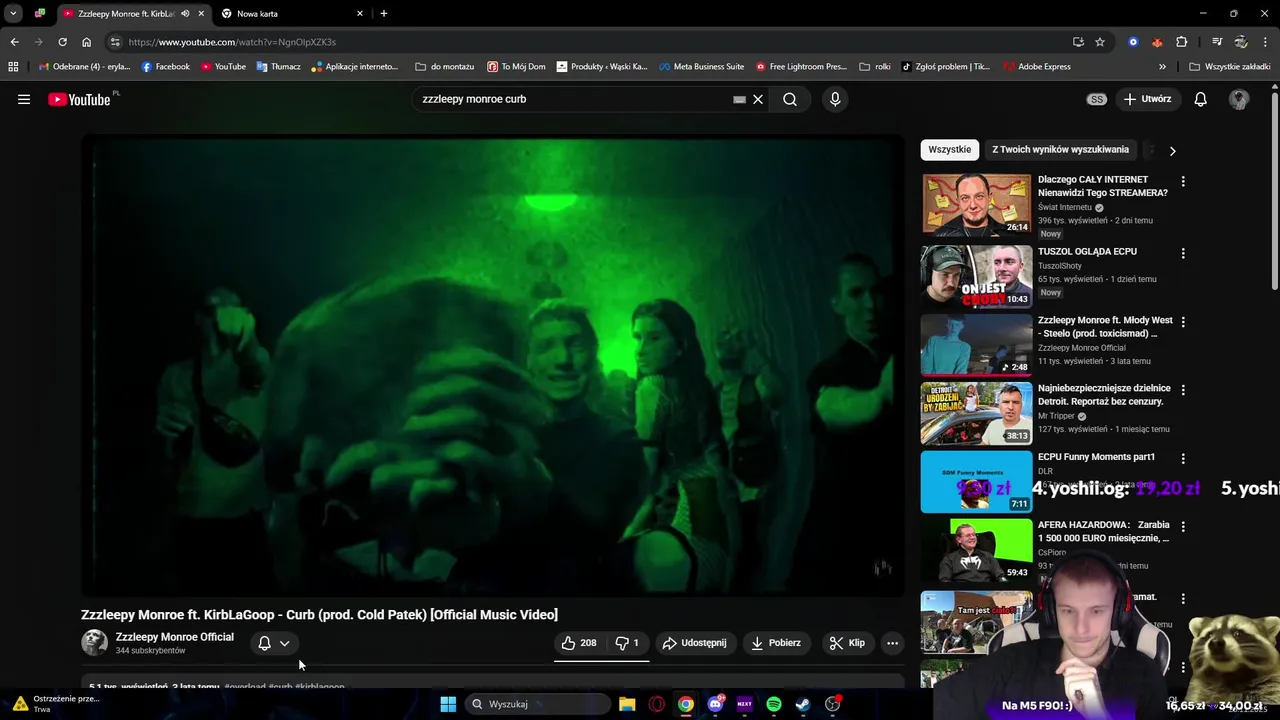Click the video player to pause
The image size is (1280, 720).
(x=492, y=366)
